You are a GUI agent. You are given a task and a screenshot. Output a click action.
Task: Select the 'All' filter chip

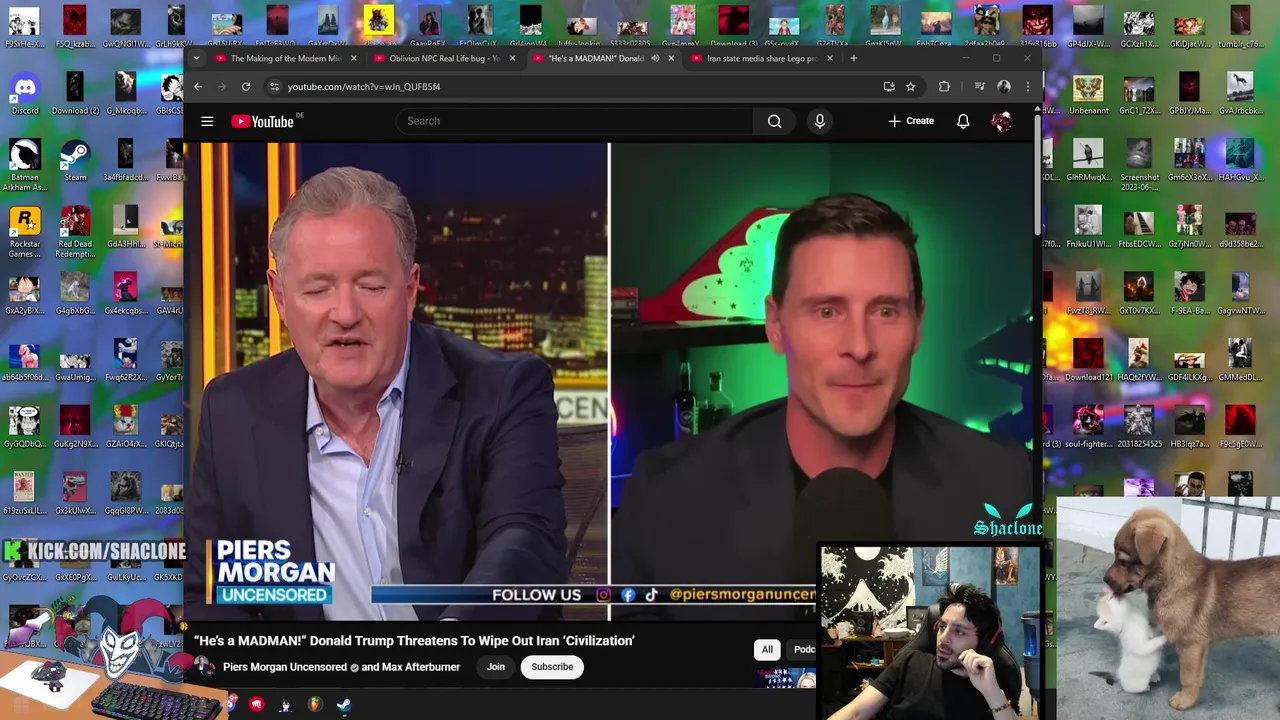click(767, 649)
